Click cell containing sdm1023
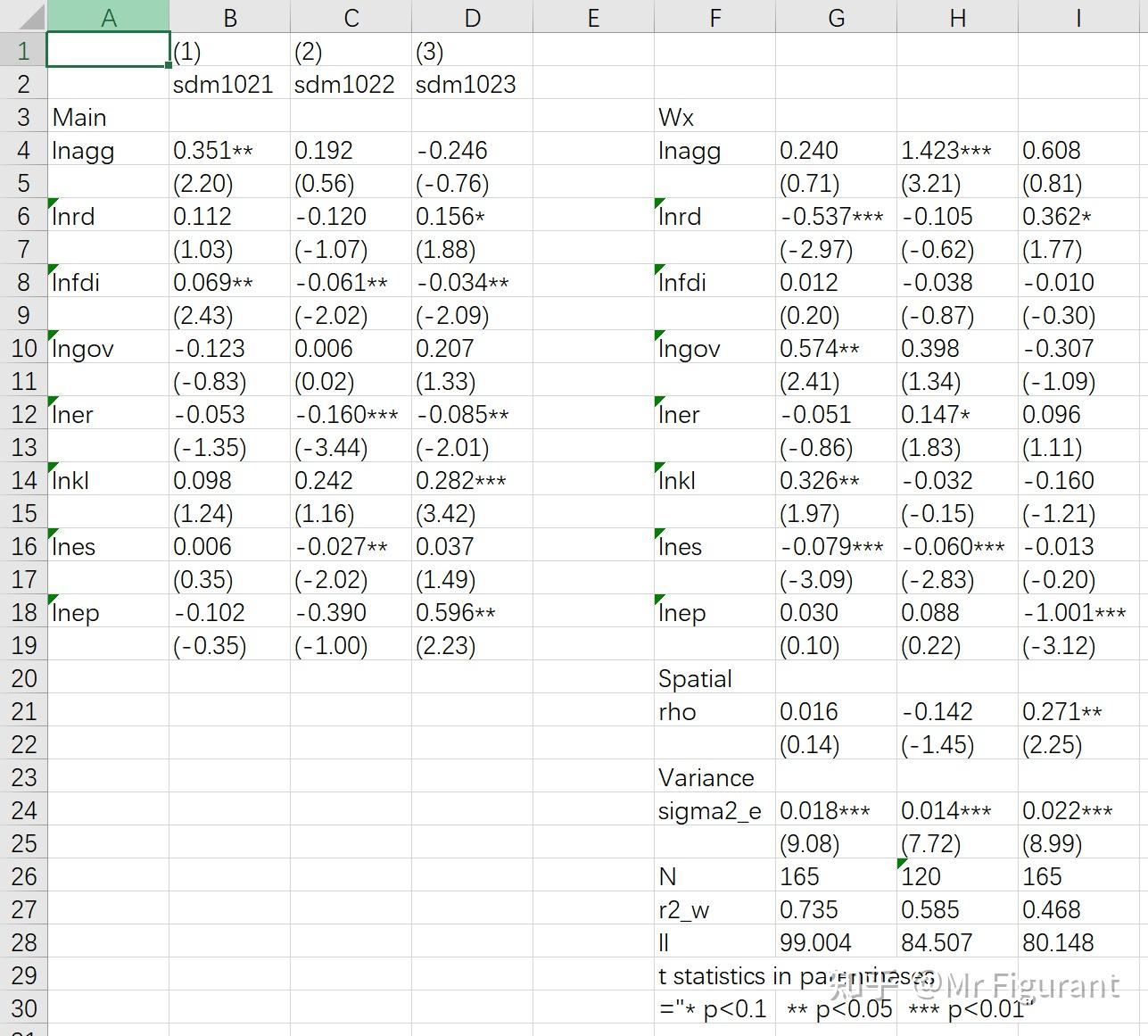 (x=472, y=83)
